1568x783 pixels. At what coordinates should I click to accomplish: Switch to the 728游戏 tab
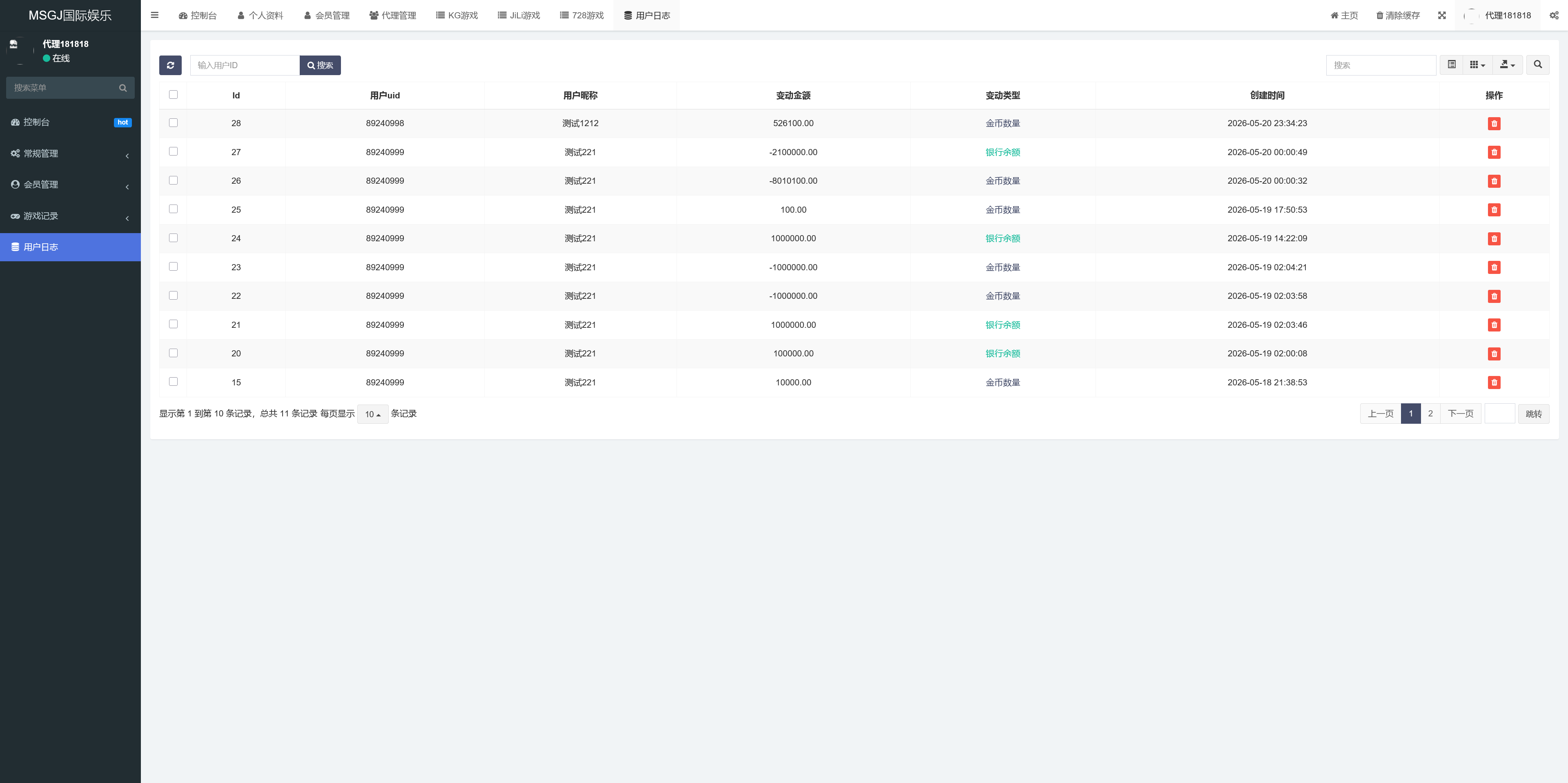[x=582, y=15]
